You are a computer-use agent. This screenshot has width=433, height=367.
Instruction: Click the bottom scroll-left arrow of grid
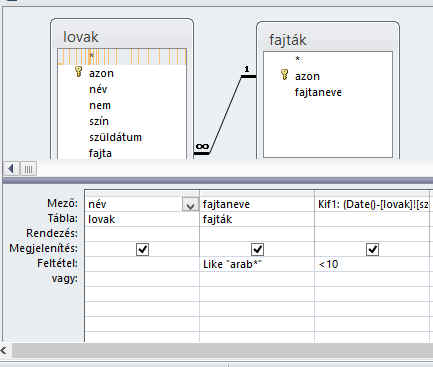(4, 350)
